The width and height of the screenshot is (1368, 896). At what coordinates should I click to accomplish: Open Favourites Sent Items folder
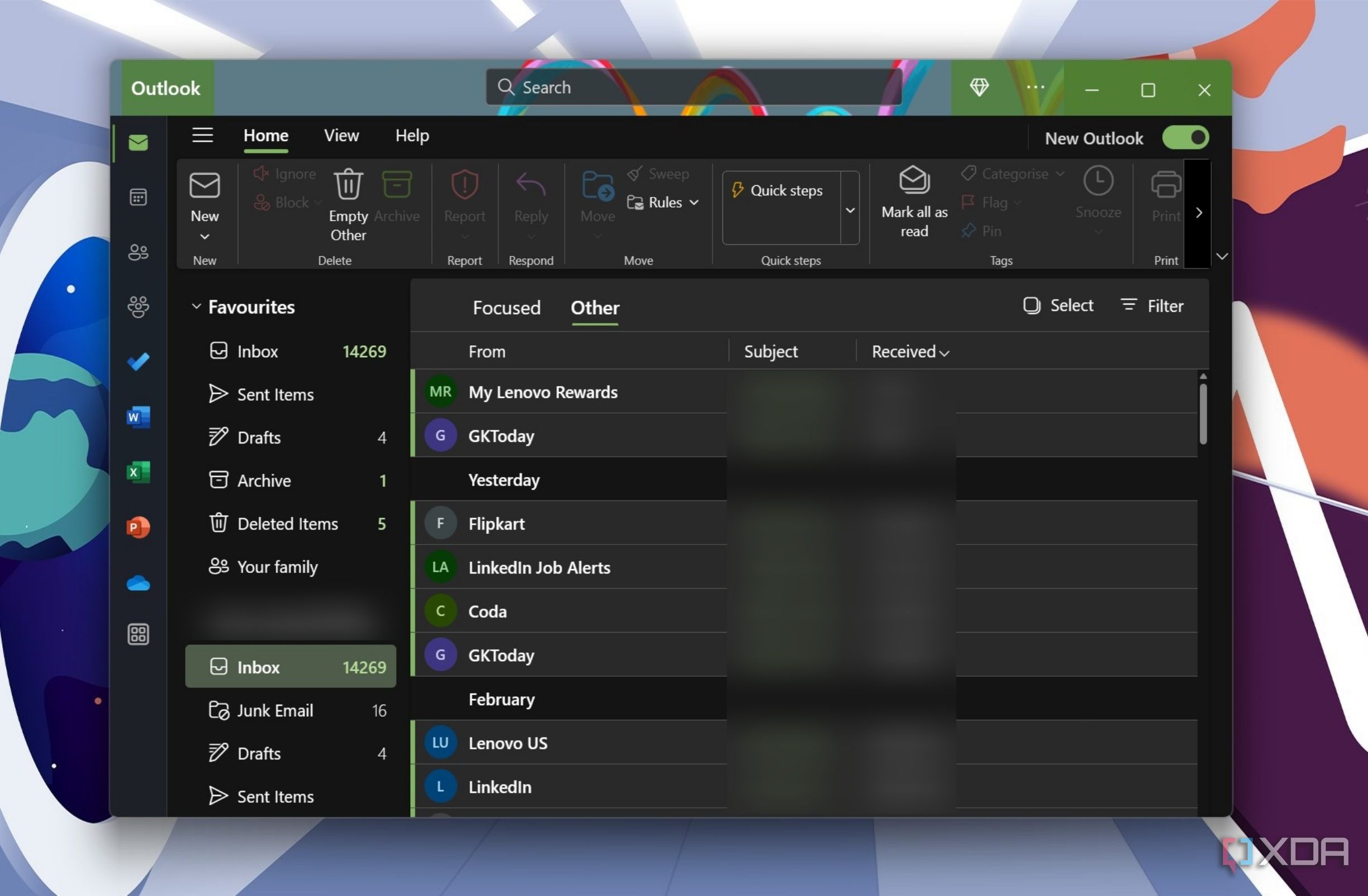(290, 394)
